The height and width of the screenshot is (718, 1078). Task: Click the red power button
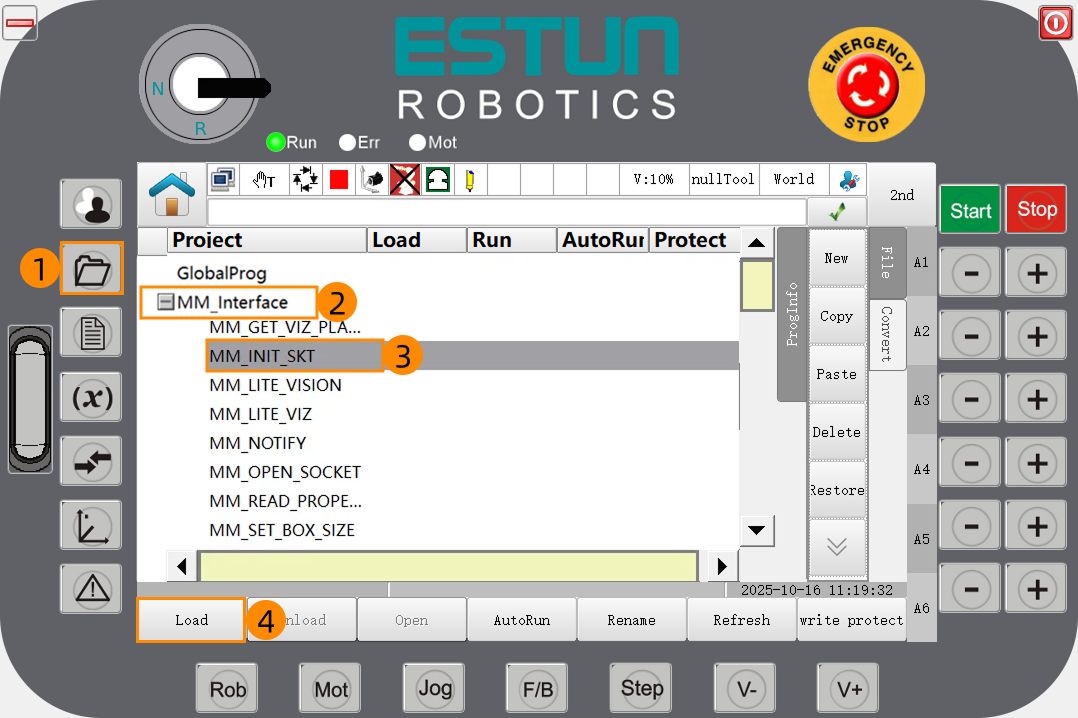[x=1056, y=23]
